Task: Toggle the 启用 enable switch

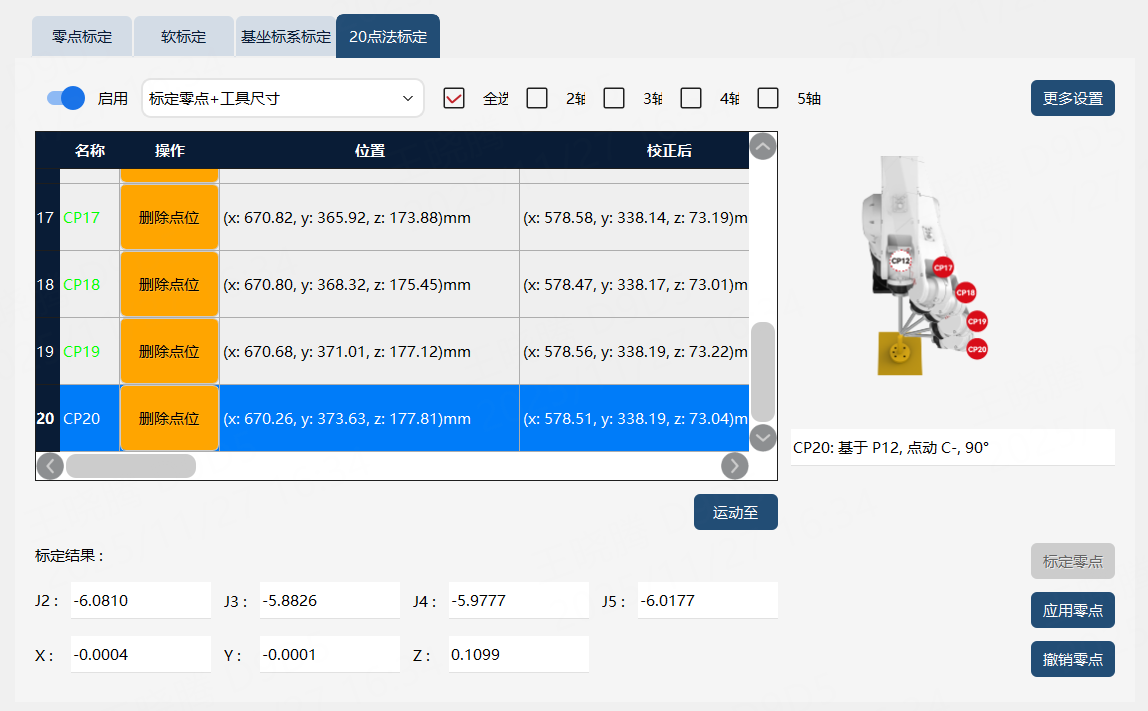Action: point(66,98)
